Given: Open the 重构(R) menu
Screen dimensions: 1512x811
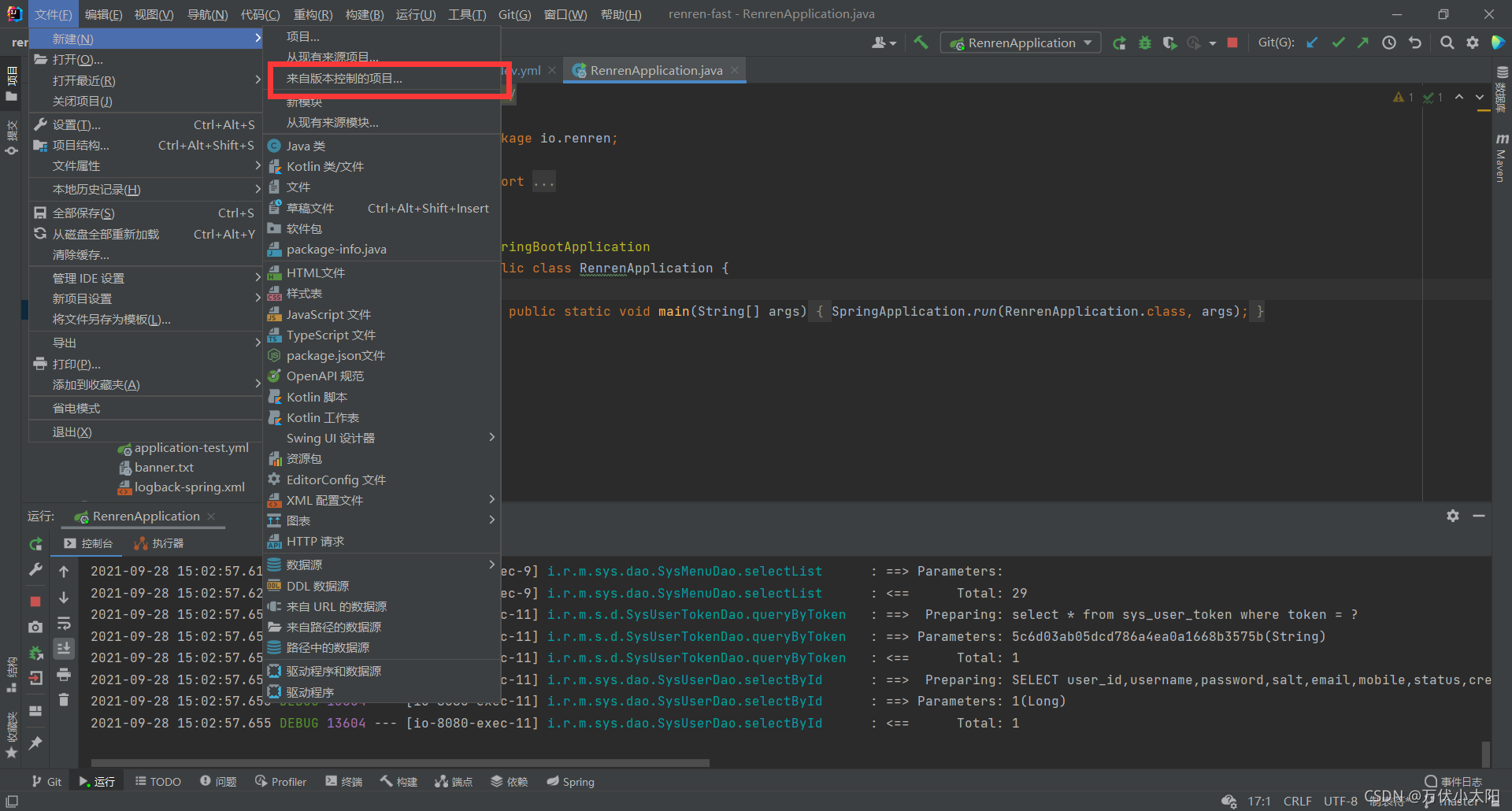Looking at the screenshot, I should 313,14.
